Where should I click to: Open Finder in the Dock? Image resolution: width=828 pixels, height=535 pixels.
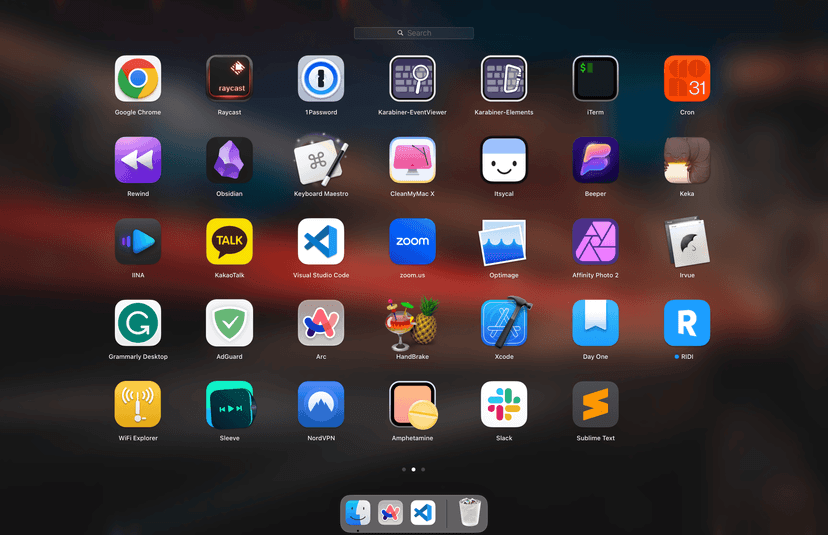[x=358, y=513]
